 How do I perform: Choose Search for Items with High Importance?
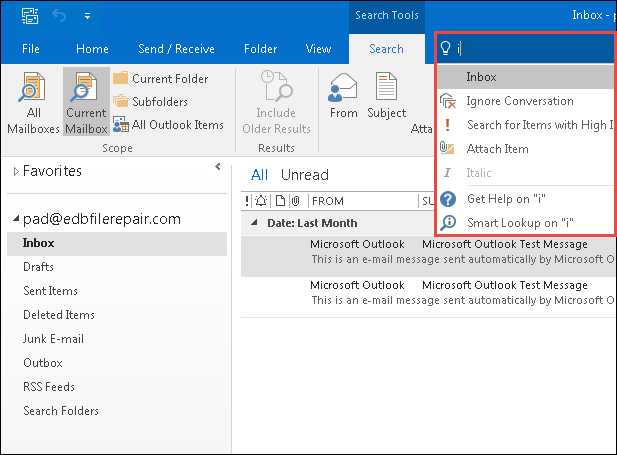tap(526, 125)
